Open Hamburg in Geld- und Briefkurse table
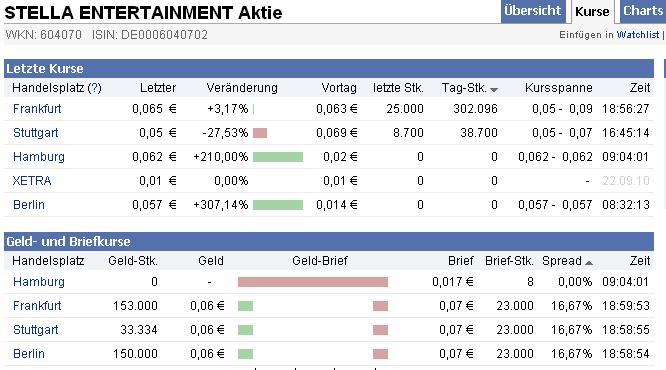This screenshot has height=370, width=666. pos(39,282)
